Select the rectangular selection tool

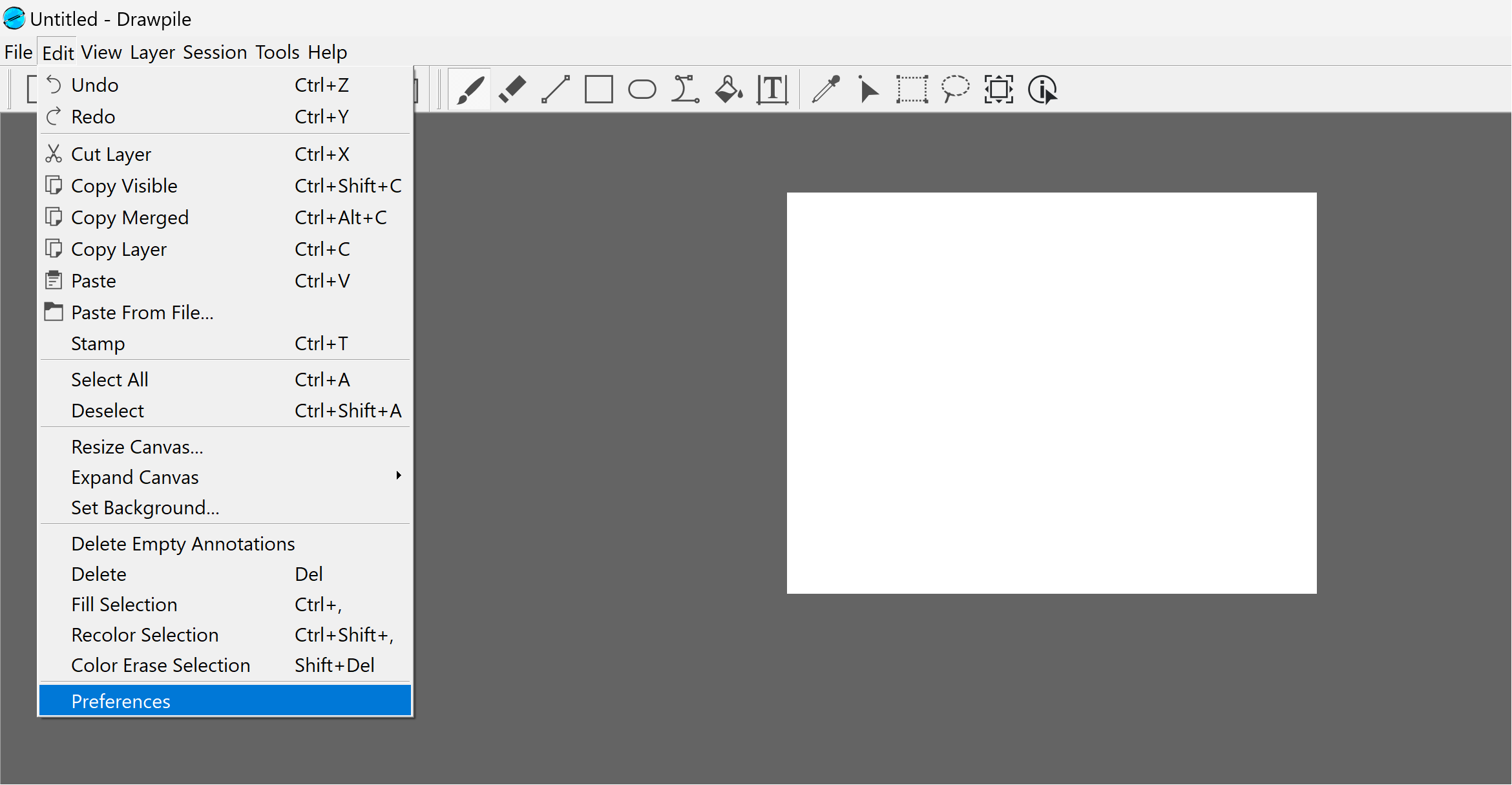pos(912,89)
